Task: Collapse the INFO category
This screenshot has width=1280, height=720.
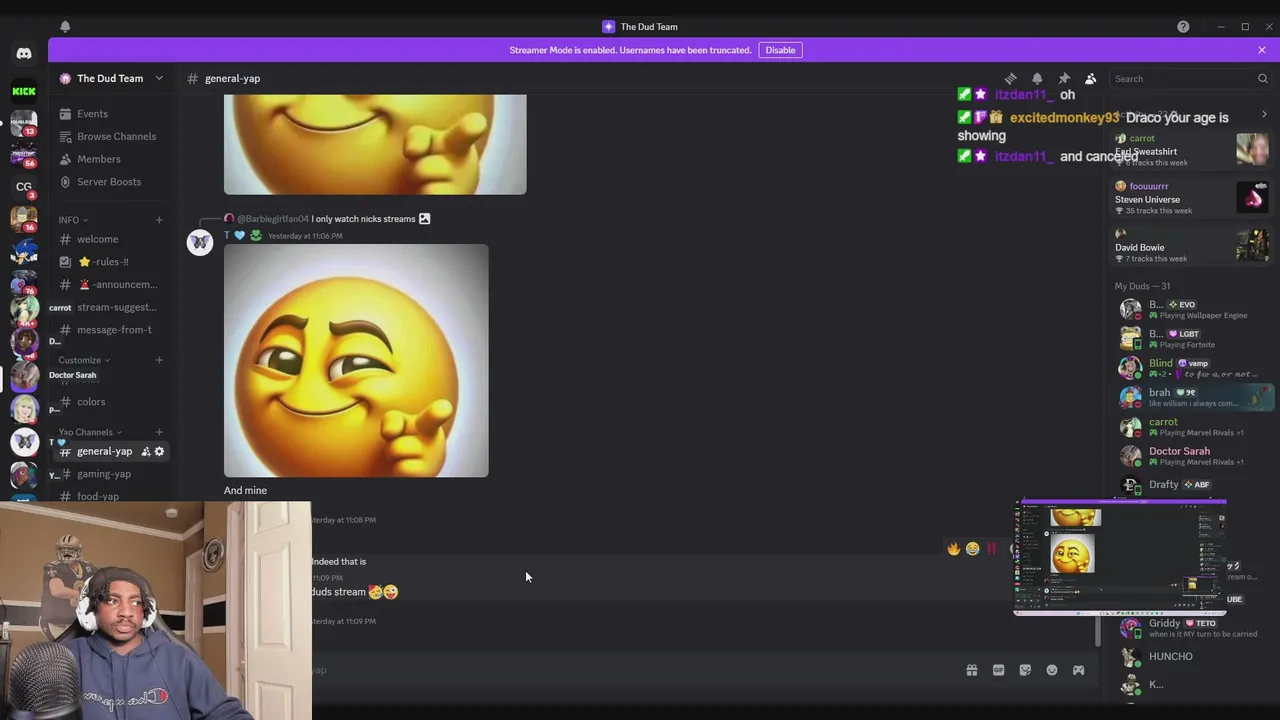Action: (73, 220)
